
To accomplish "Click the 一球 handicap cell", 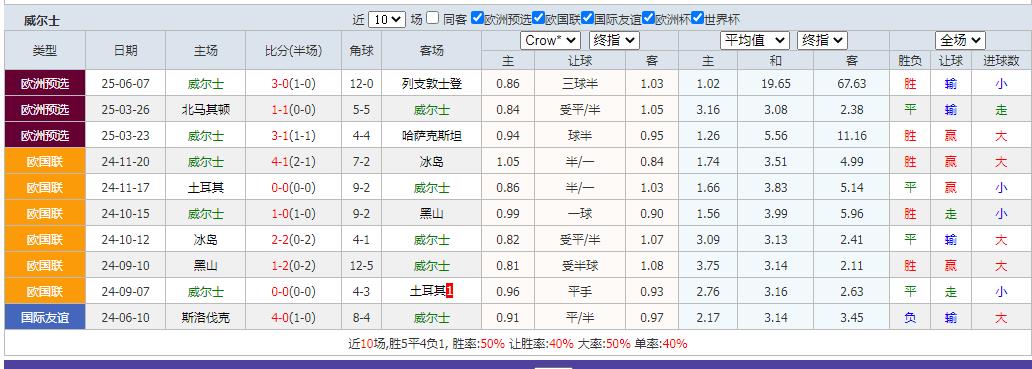I will 580,214.
